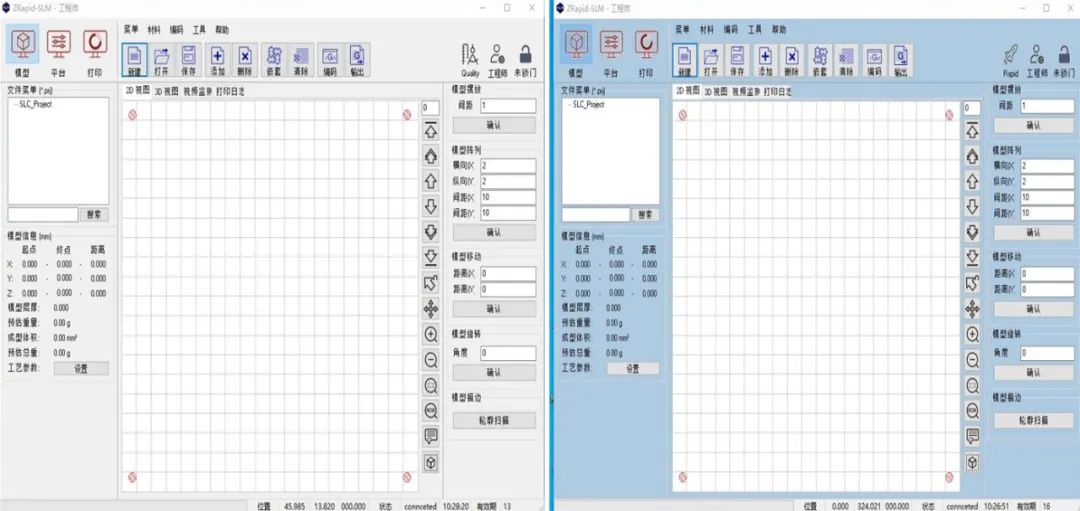Screen dimensions: 1080x511
Task: Toggle the 未锁门 lock icon in left window
Action: [x=526, y=59]
